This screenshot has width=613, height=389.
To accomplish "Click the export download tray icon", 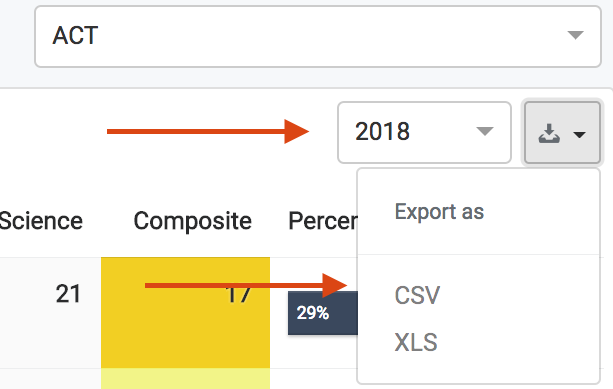I will tap(549, 133).
